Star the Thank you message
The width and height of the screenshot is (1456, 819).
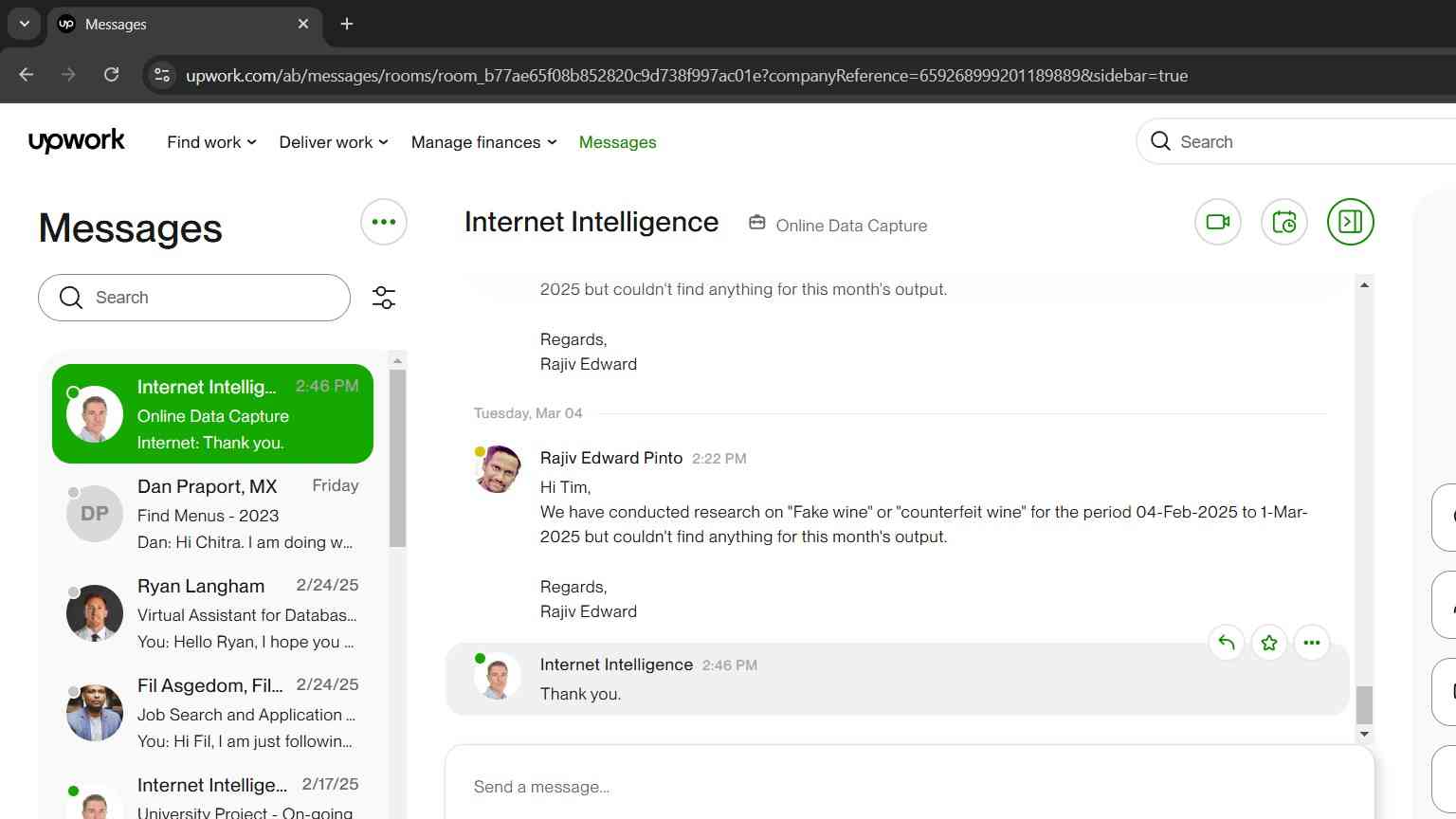coord(1269,643)
